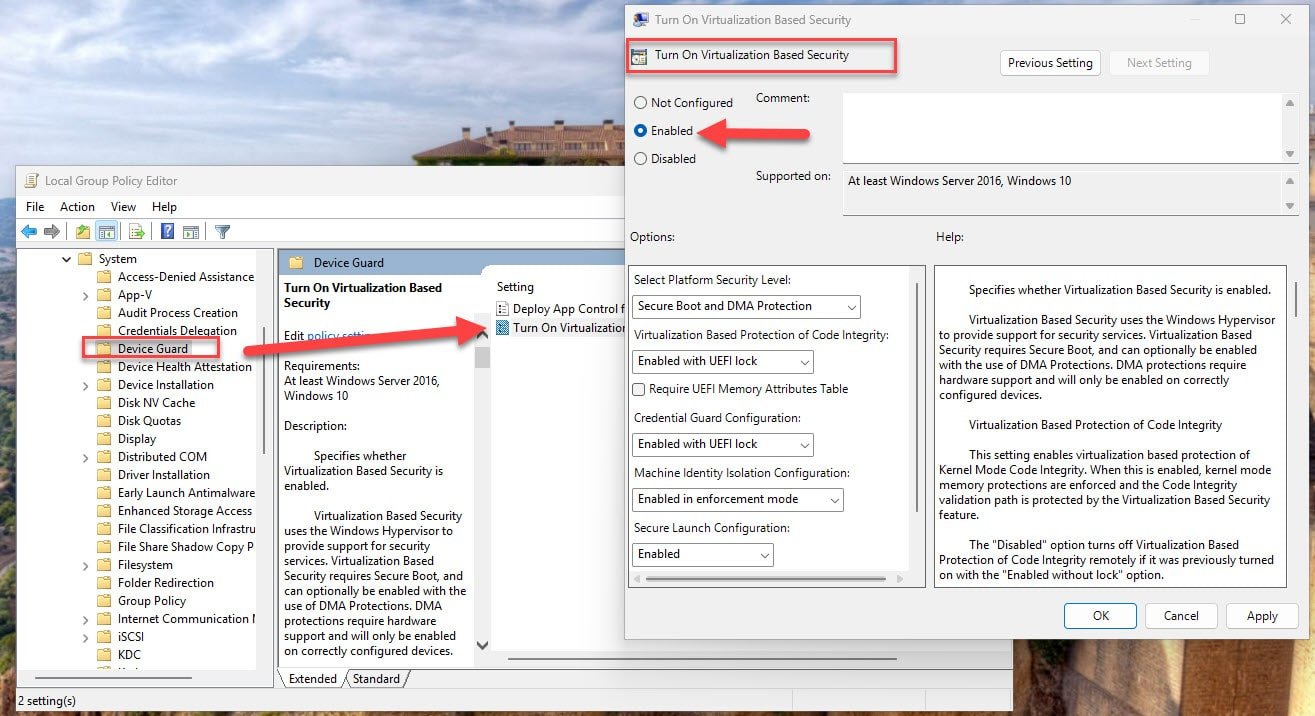Click the Export List toolbar icon
1315x716 pixels.
click(x=136, y=231)
